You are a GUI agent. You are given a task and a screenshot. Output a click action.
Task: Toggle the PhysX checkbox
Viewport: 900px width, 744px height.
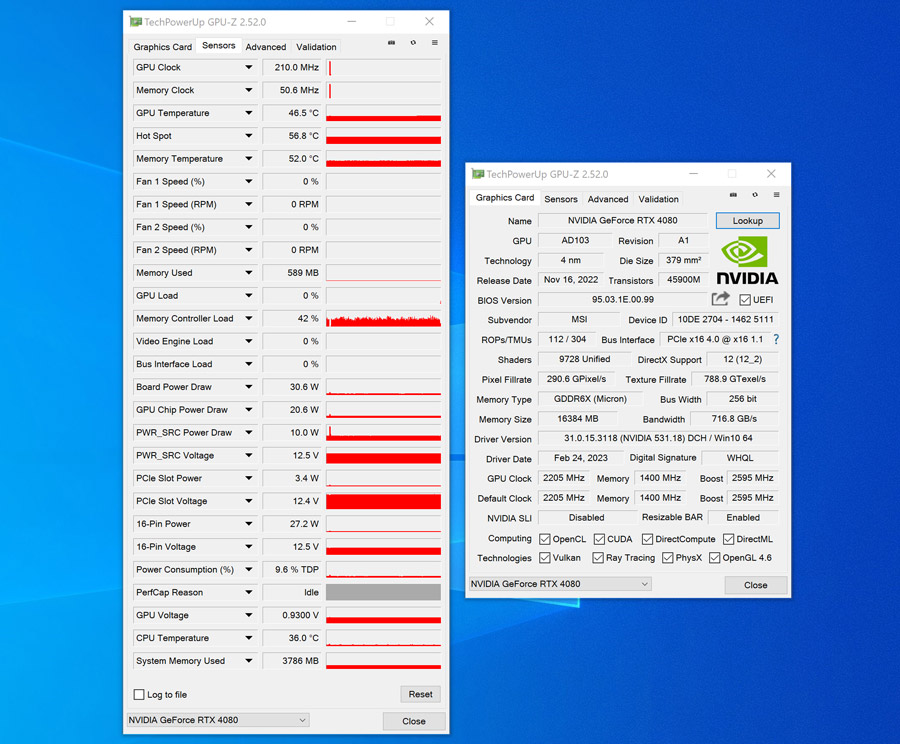668,558
